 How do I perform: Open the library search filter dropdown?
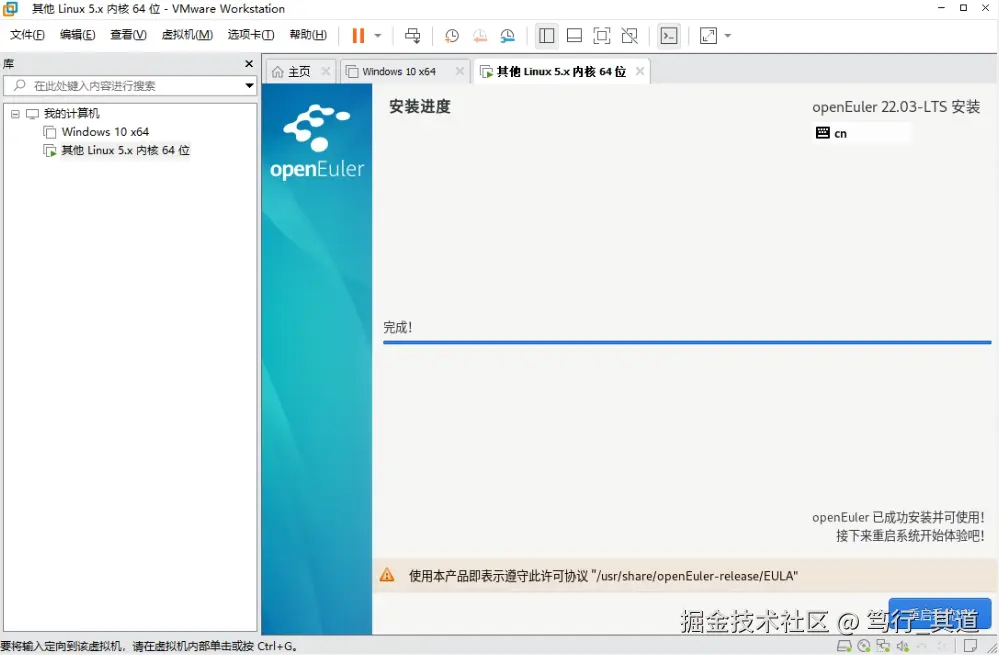click(x=250, y=85)
